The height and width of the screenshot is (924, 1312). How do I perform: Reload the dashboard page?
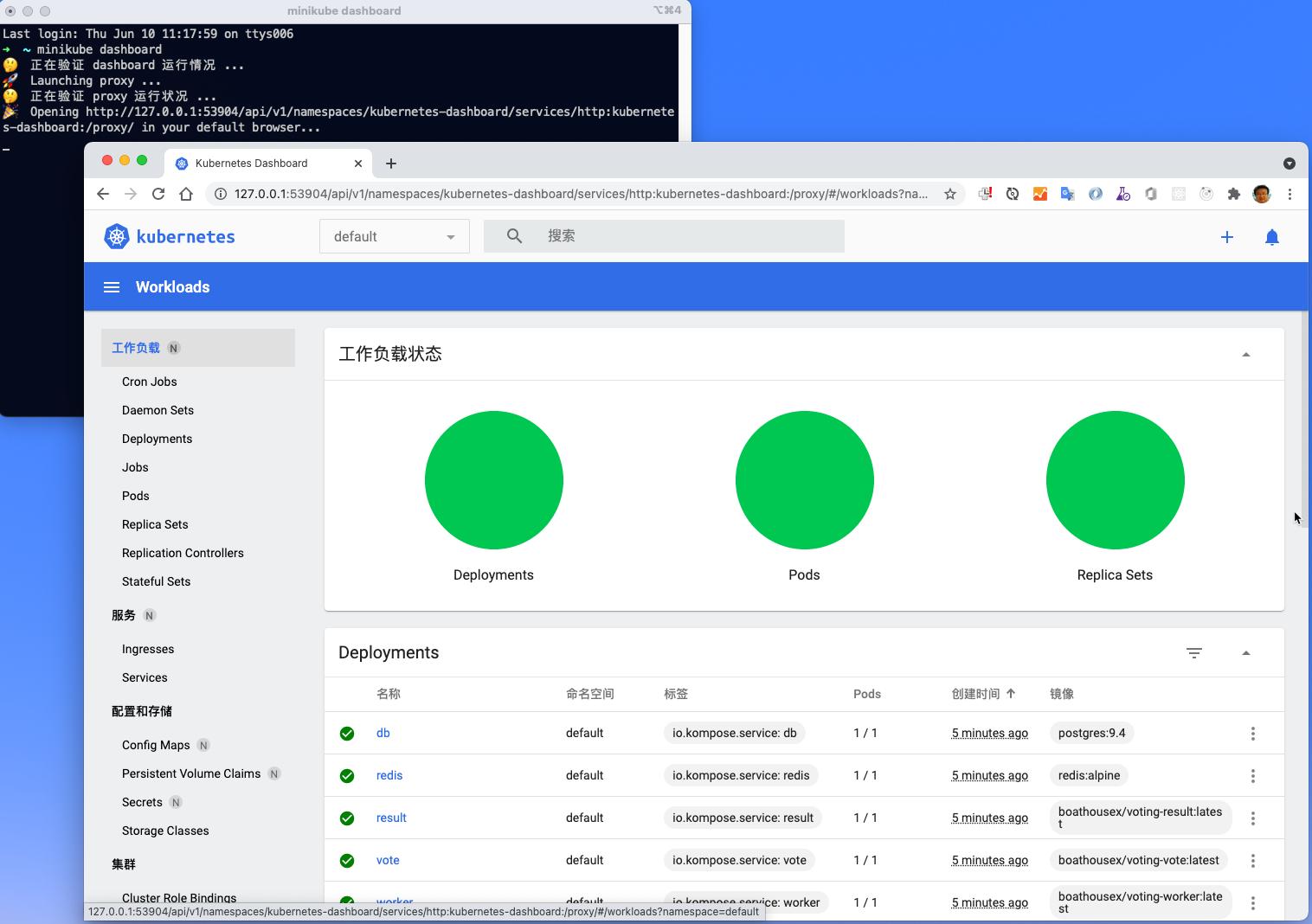(158, 194)
